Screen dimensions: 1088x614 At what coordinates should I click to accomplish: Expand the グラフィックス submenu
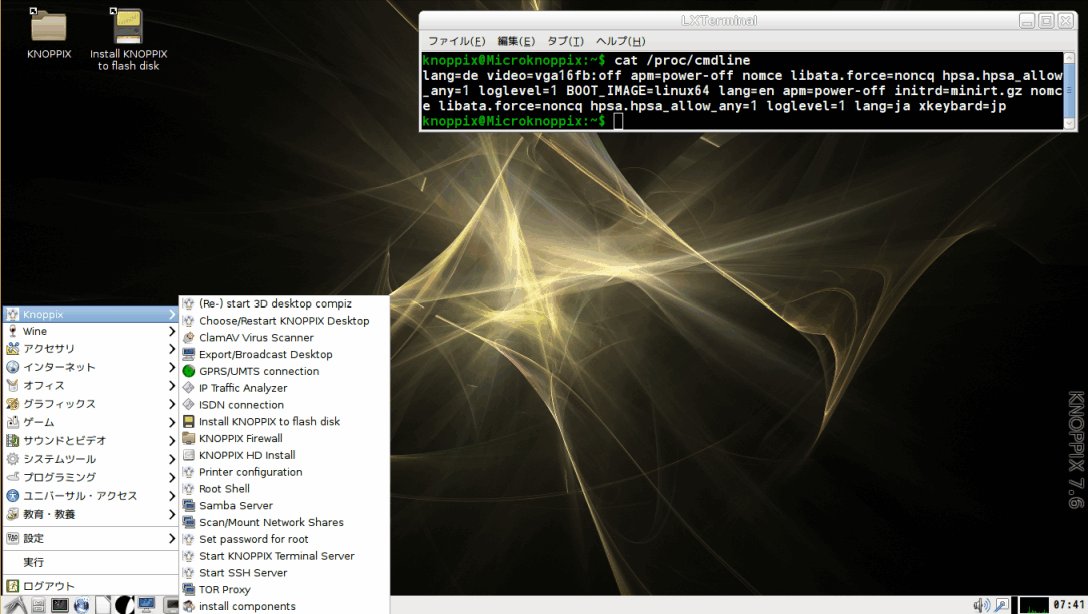coord(91,404)
